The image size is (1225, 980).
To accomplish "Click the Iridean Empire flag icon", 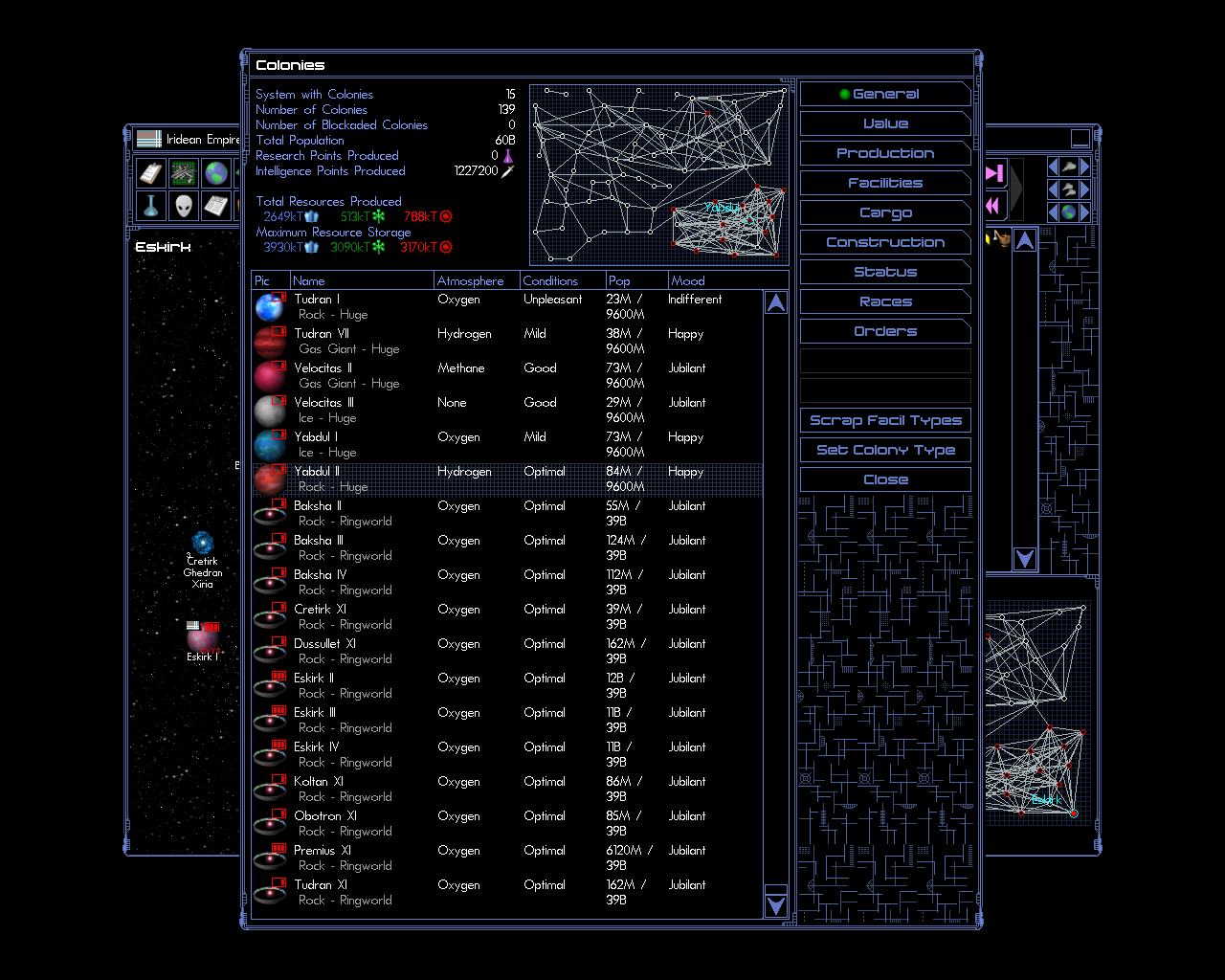I will 148,139.
